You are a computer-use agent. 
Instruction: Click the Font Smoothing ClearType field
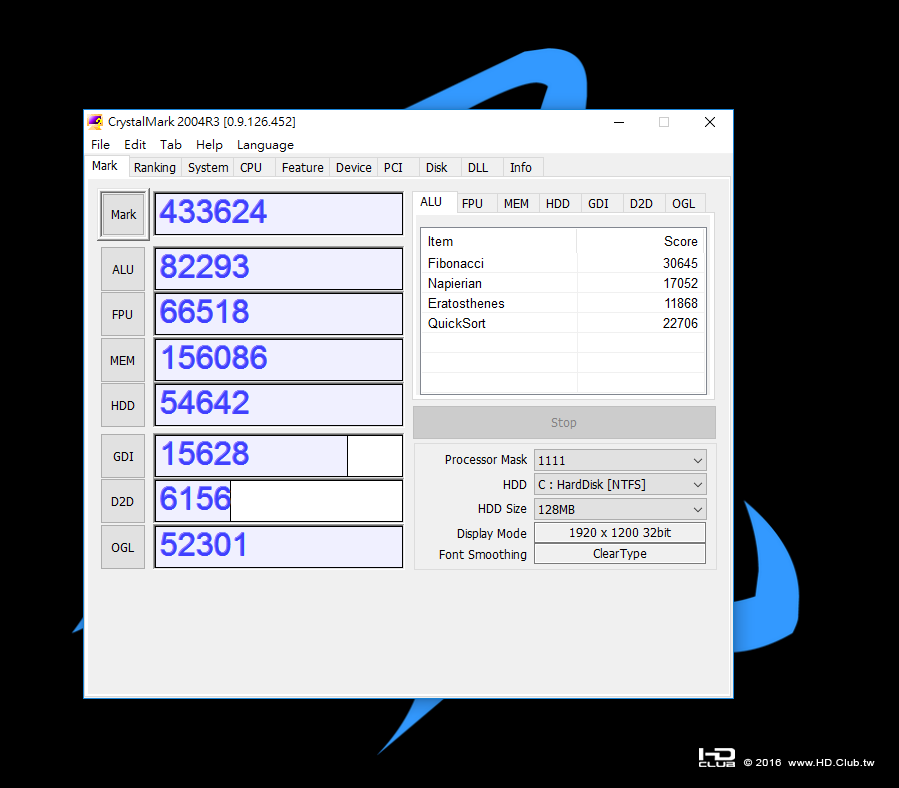tap(620, 554)
